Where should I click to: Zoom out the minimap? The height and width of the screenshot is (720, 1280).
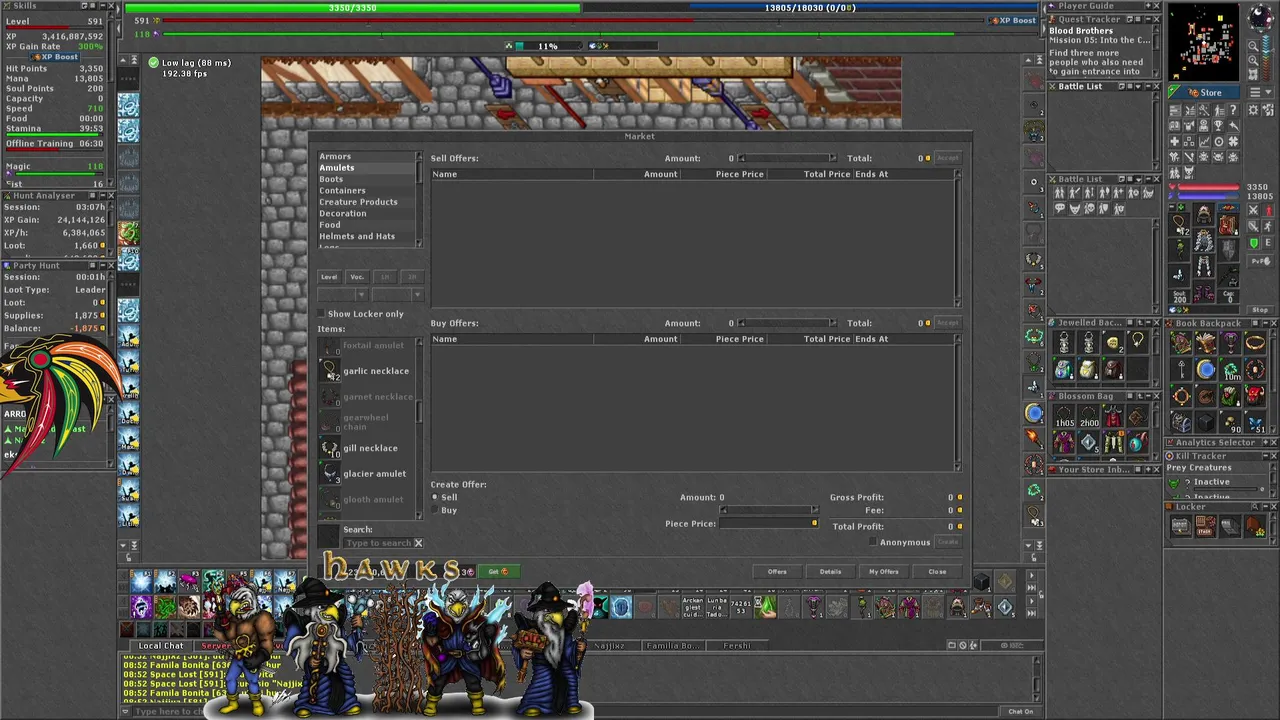coord(1253,46)
